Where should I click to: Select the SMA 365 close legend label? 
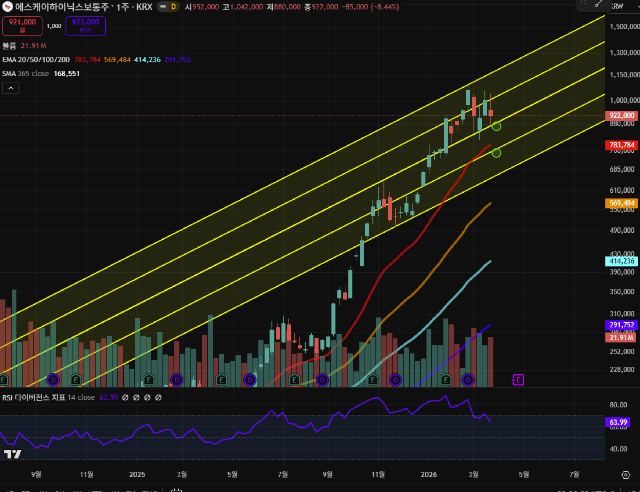click(25, 73)
